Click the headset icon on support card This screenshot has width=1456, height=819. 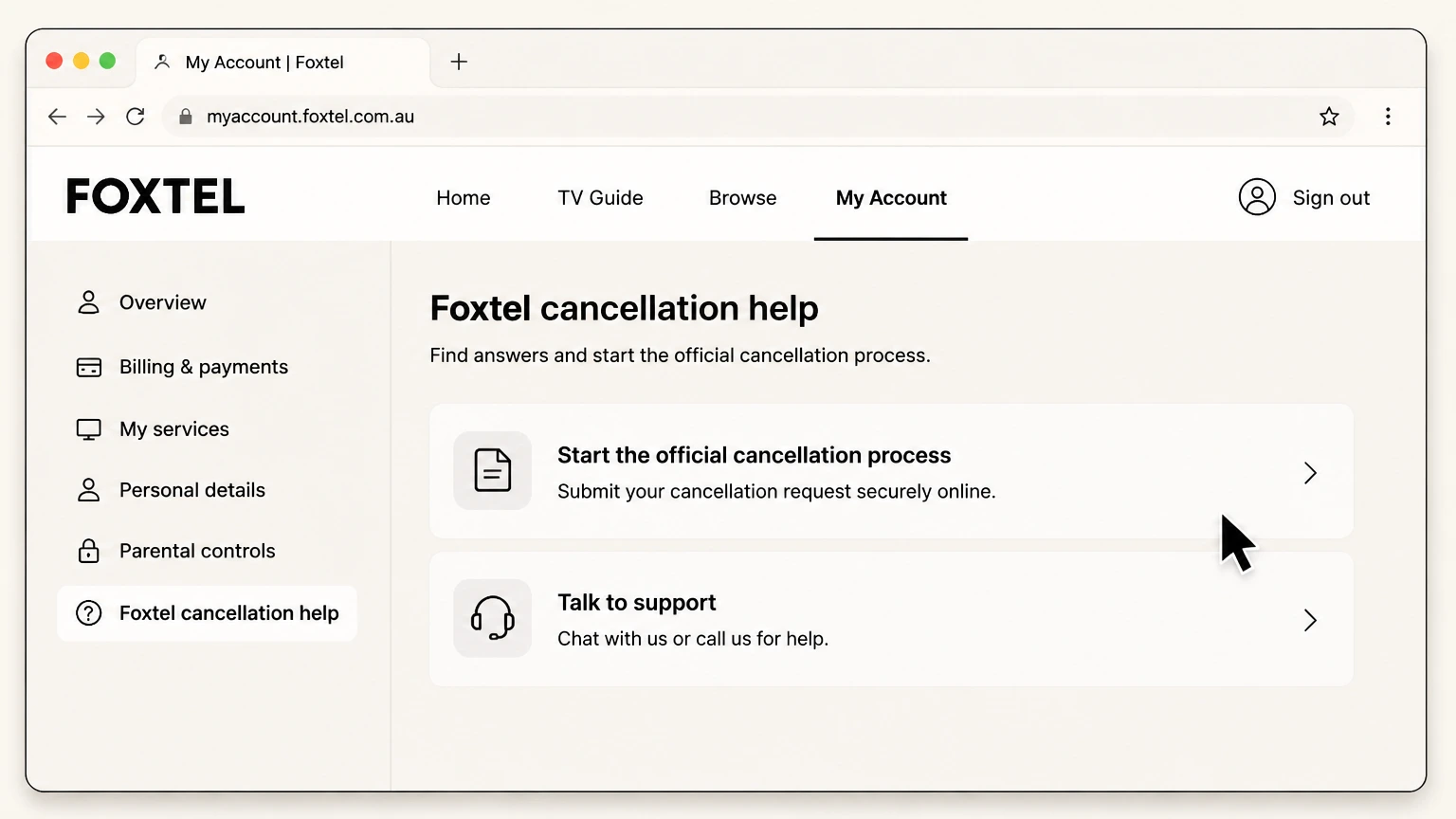tap(492, 618)
